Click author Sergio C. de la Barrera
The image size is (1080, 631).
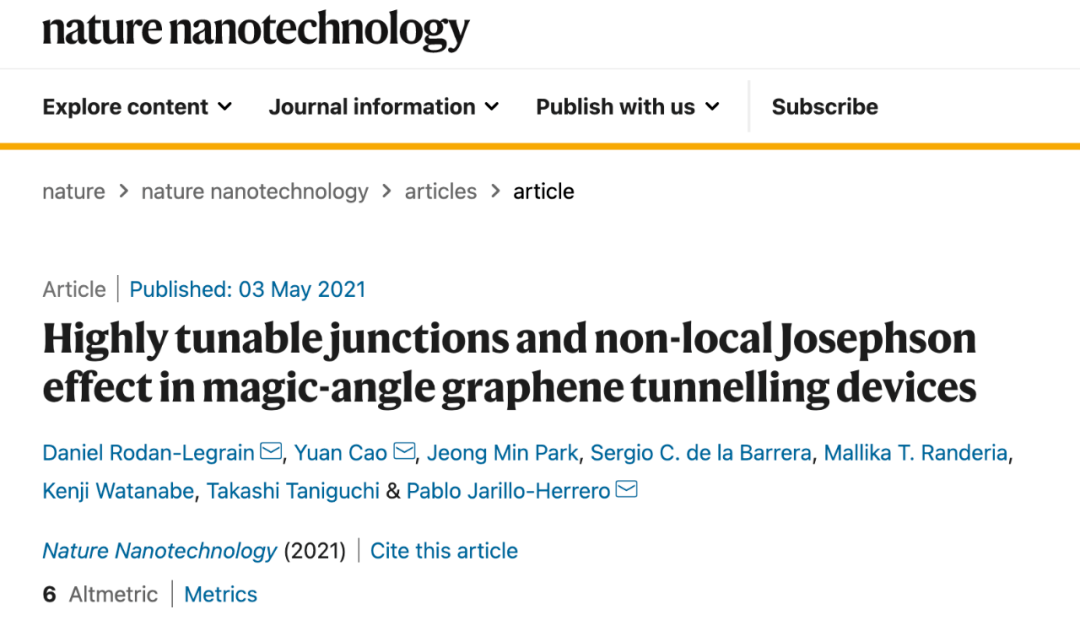[700, 453]
